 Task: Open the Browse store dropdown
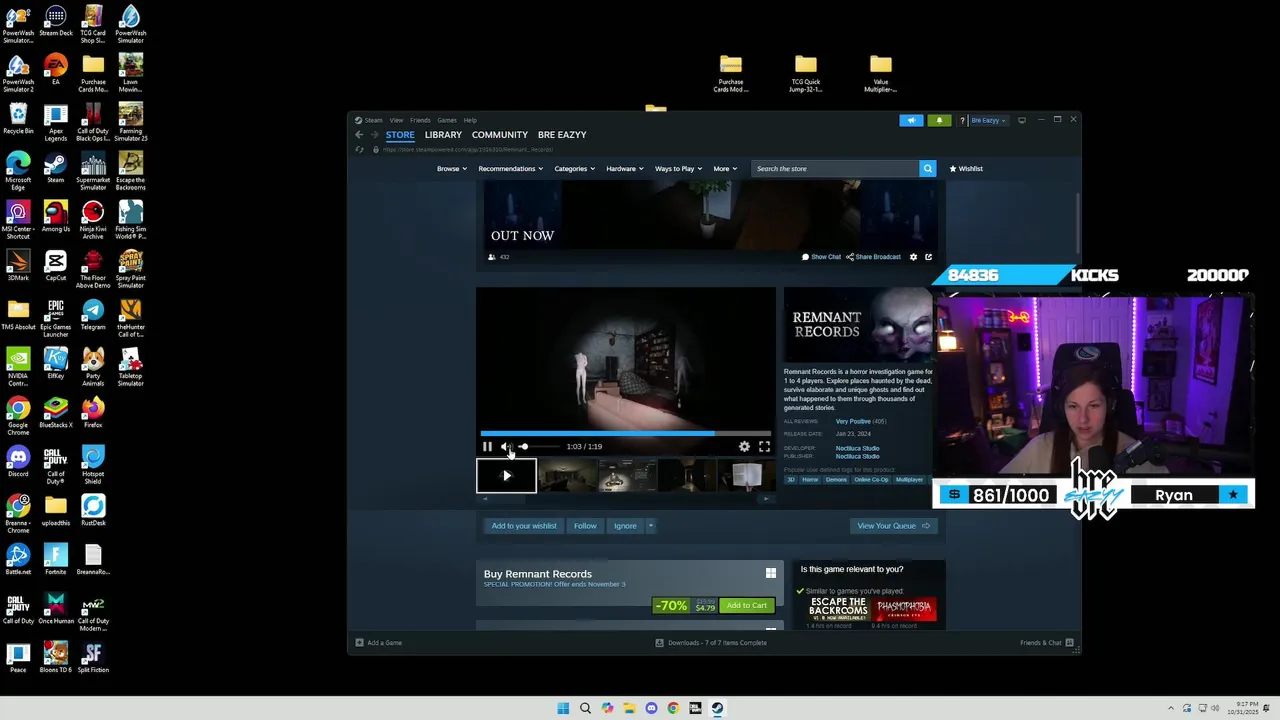451,169
